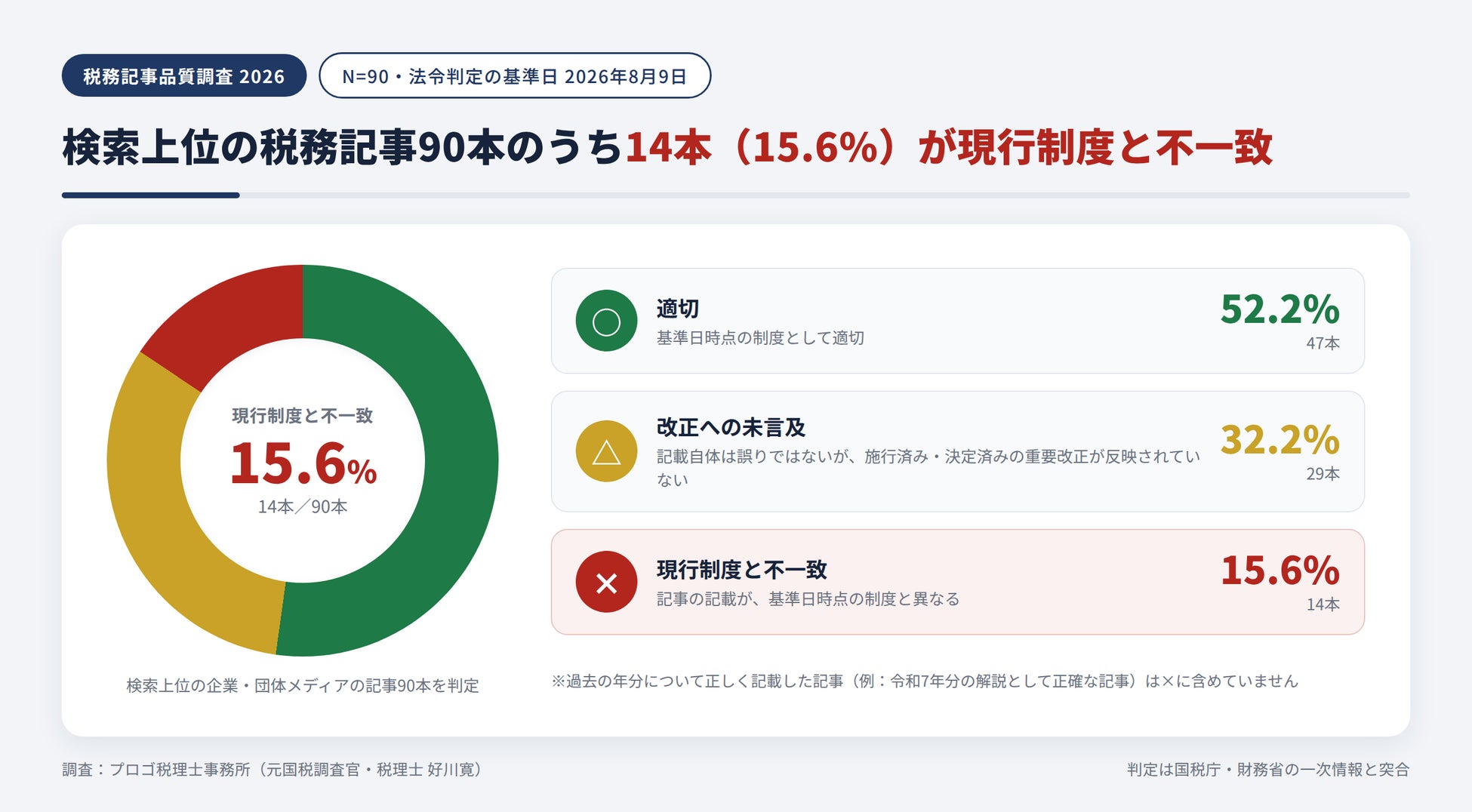Screen dimensions: 1472x812
Task: Click the red X 現行制度と不一致 icon
Action: [x=606, y=582]
